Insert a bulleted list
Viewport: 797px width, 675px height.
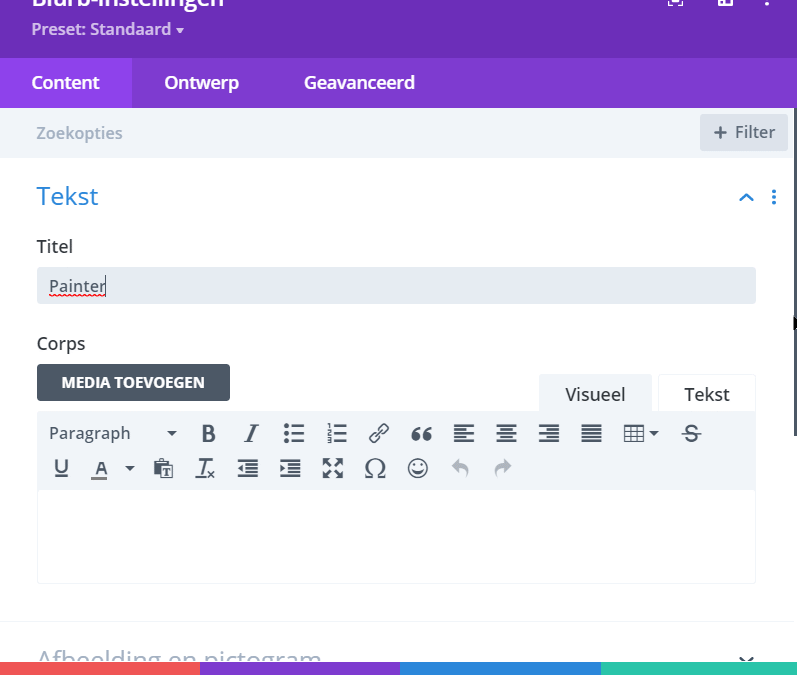[x=293, y=433]
